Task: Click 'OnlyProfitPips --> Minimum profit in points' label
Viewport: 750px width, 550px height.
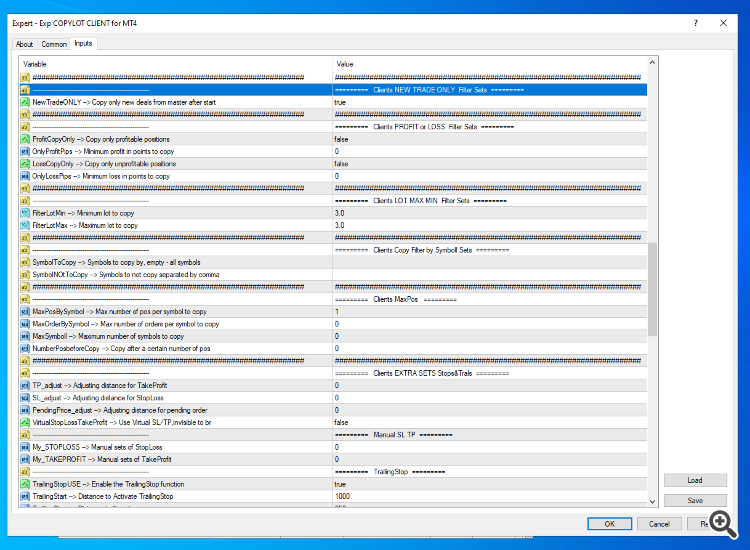Action: (x=103, y=152)
